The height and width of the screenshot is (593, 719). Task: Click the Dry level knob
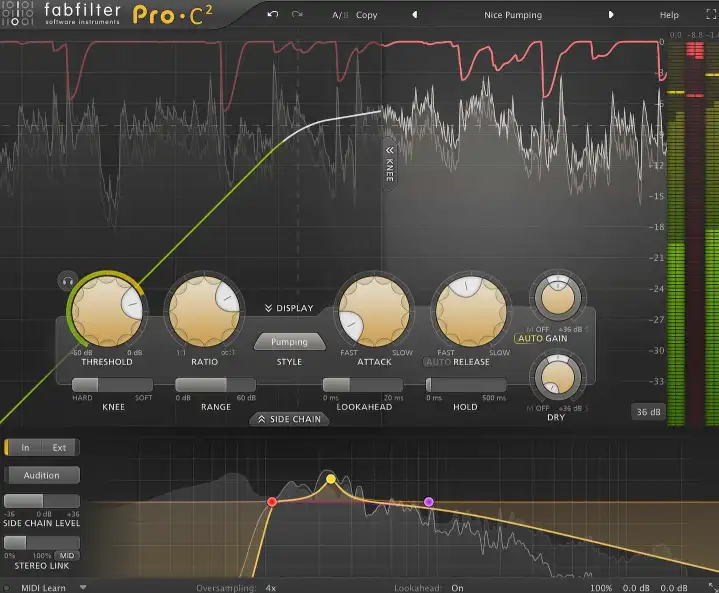(558, 377)
